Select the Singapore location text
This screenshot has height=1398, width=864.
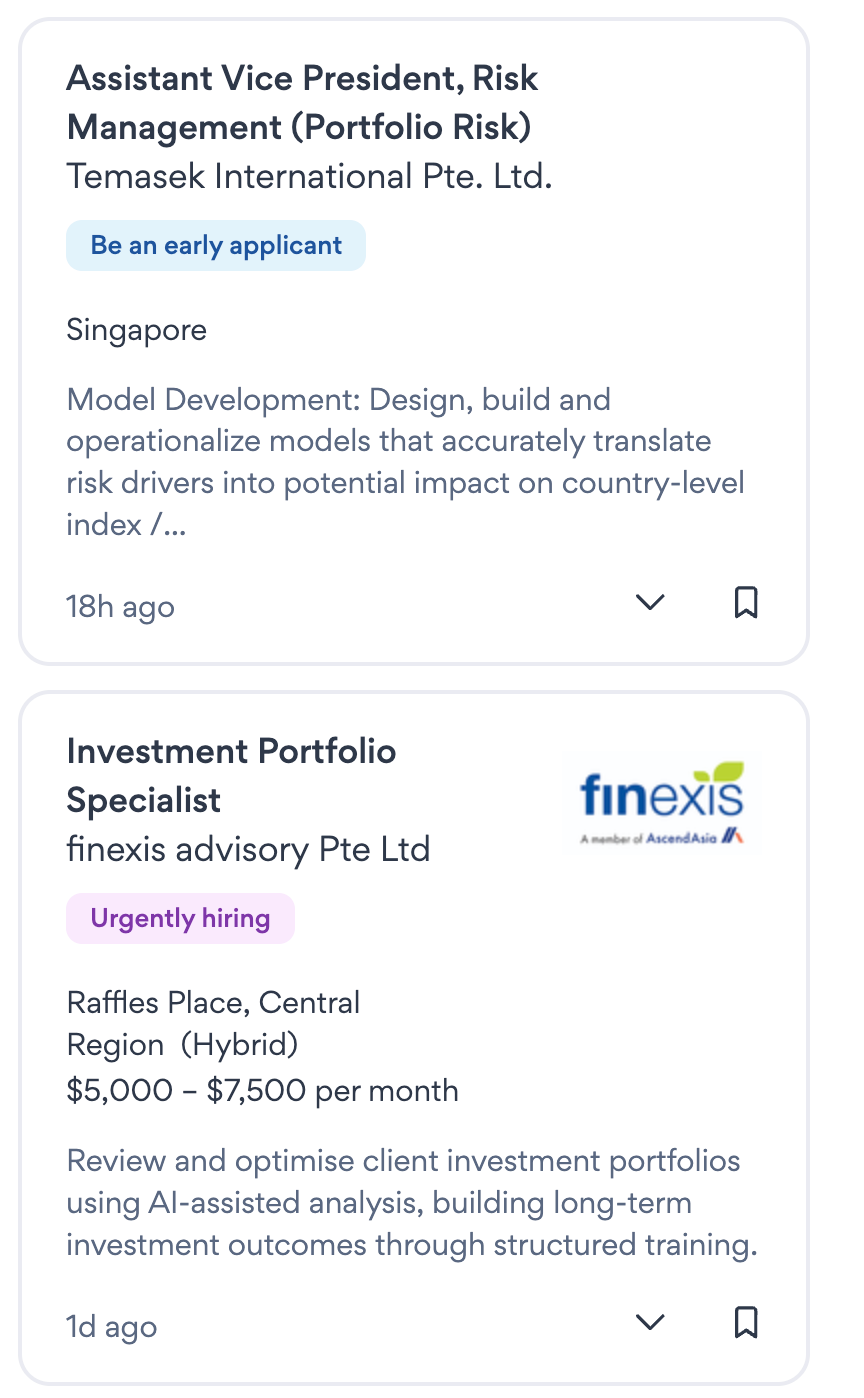pyautogui.click(x=137, y=330)
